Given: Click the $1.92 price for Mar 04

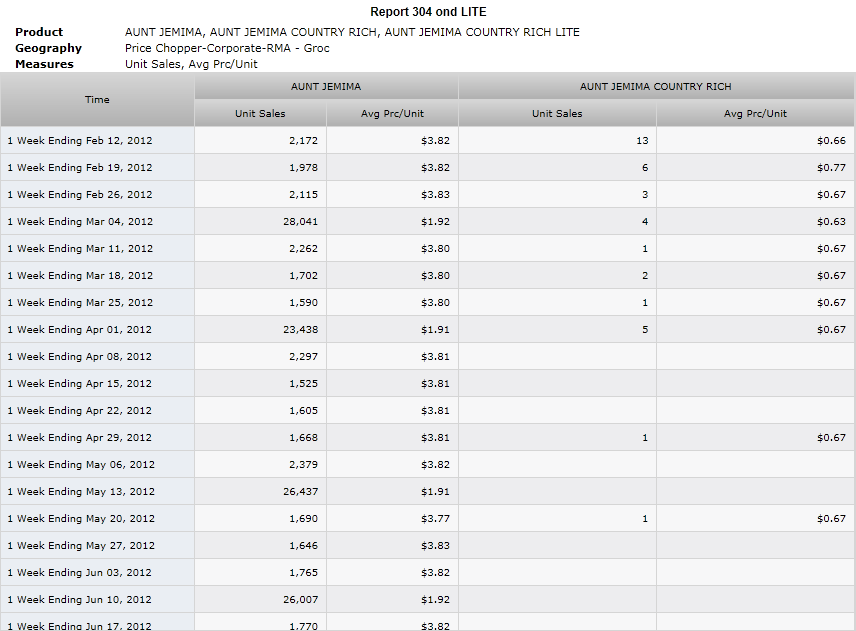Looking at the screenshot, I should 435,222.
